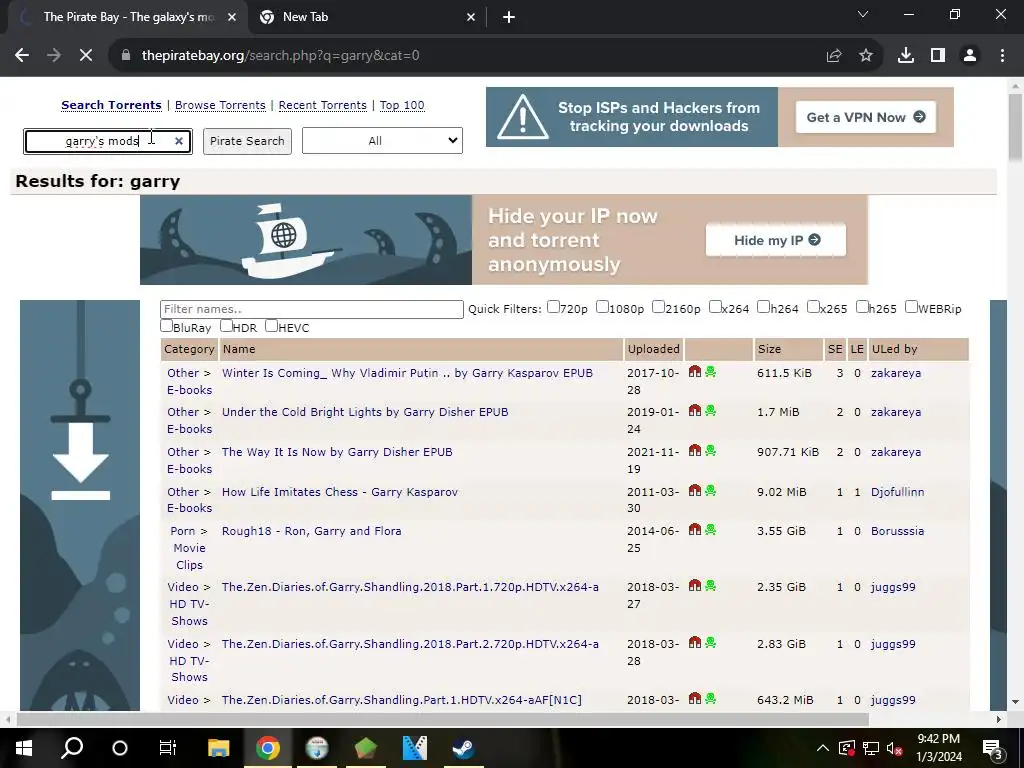This screenshot has height=768, width=1024.
Task: Open Chrome three-dot menu
Action: (1002, 56)
